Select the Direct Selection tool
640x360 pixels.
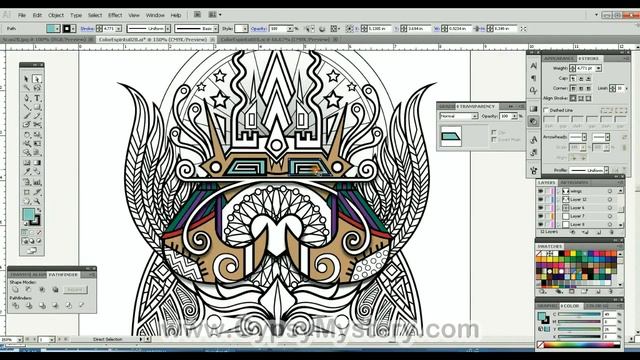(37, 79)
